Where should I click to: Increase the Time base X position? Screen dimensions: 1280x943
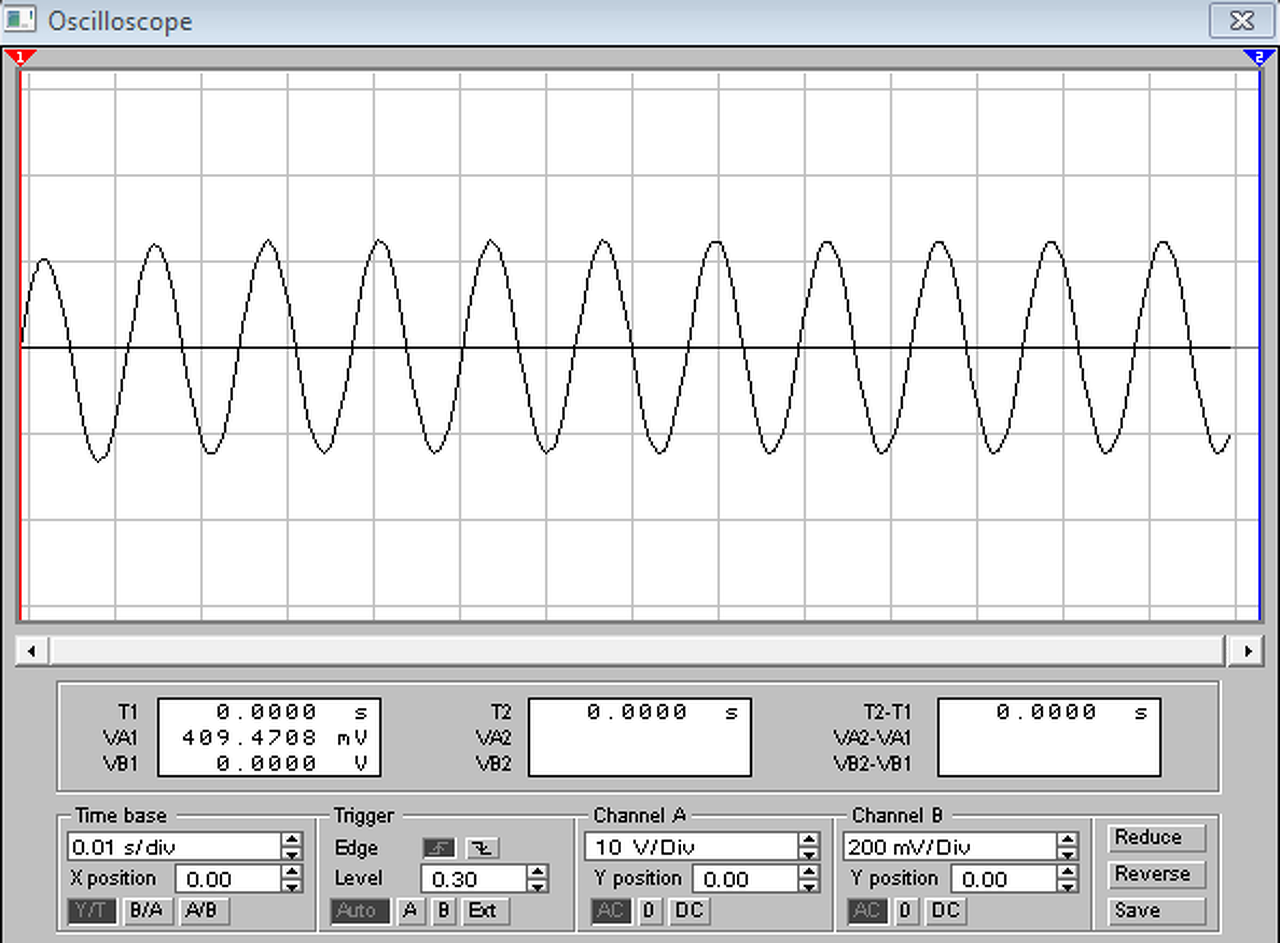292,872
